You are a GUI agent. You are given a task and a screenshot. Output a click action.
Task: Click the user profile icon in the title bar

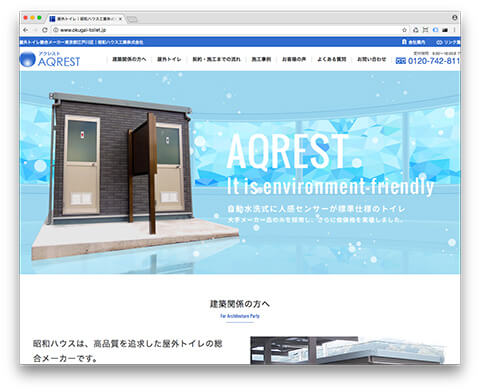click(454, 18)
